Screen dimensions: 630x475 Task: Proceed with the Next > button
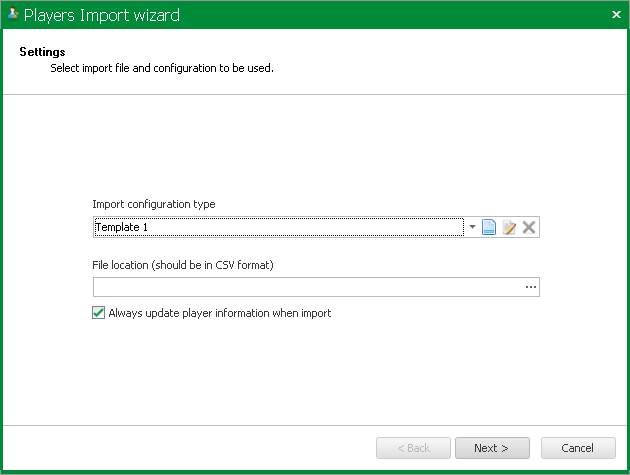[x=492, y=448]
